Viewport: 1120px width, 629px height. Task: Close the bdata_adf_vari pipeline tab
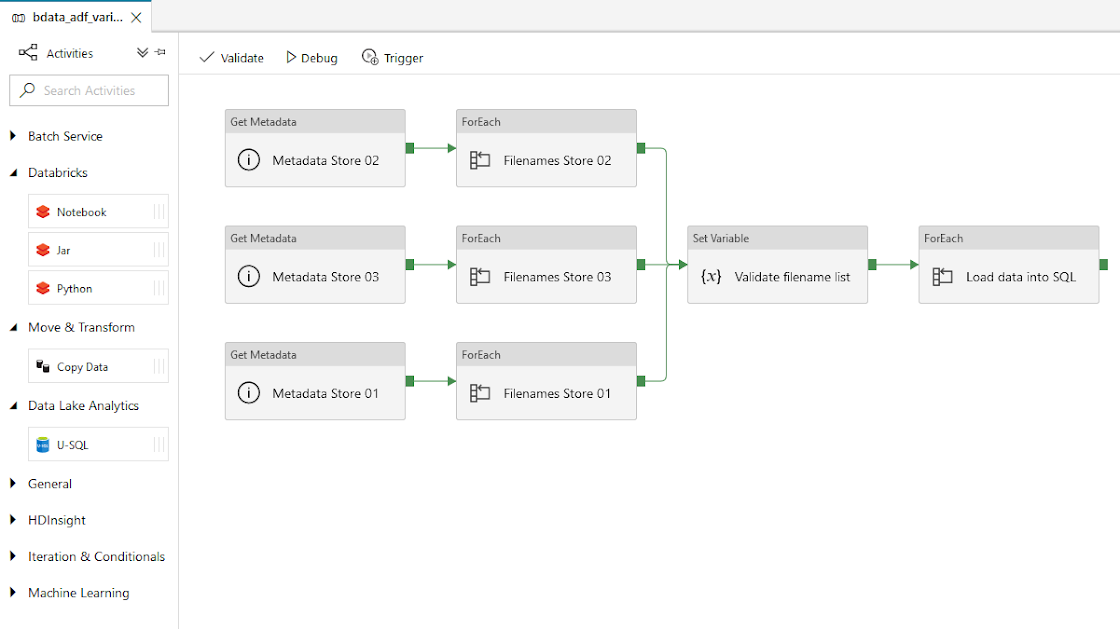pos(136,18)
